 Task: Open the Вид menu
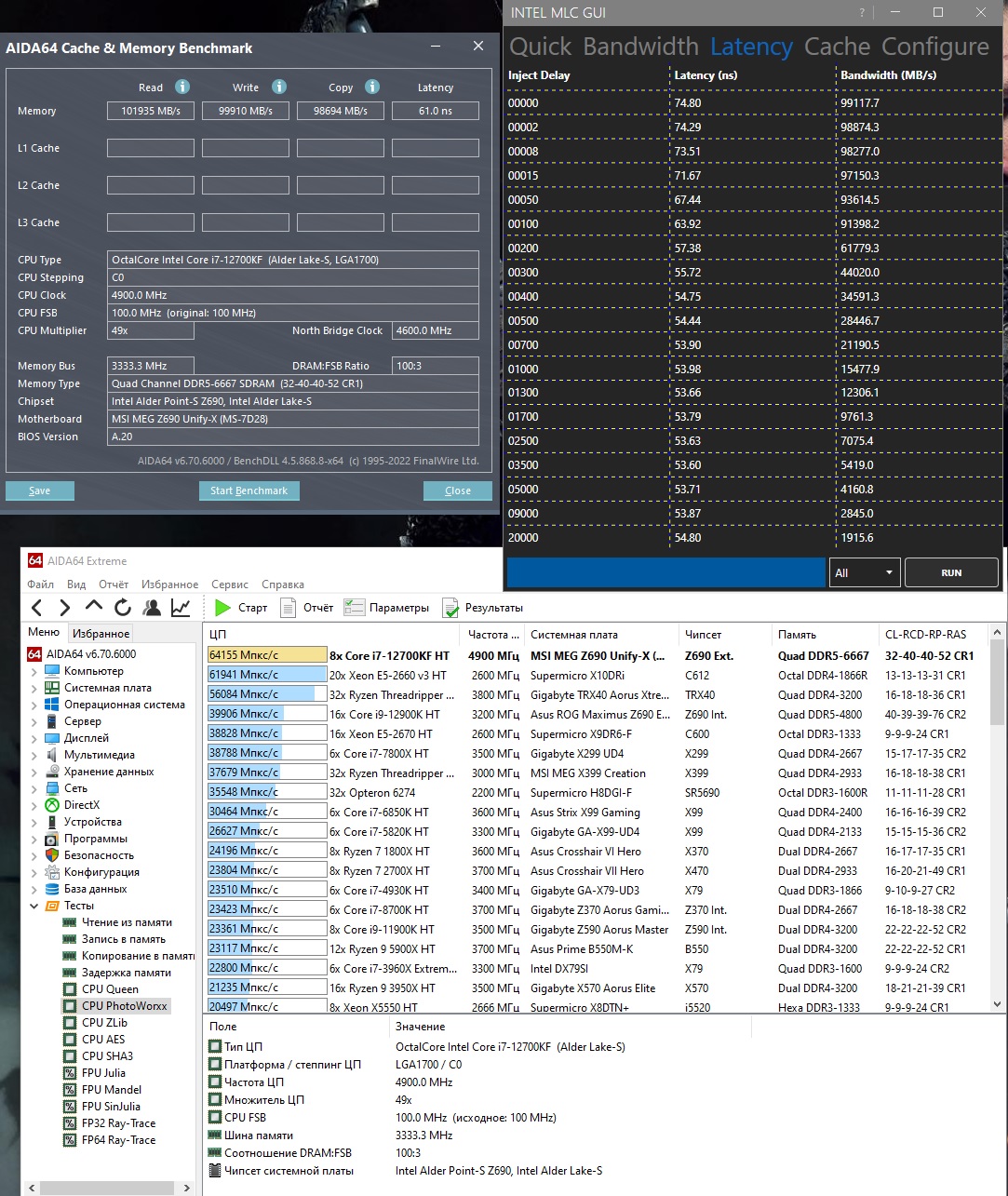(x=76, y=585)
